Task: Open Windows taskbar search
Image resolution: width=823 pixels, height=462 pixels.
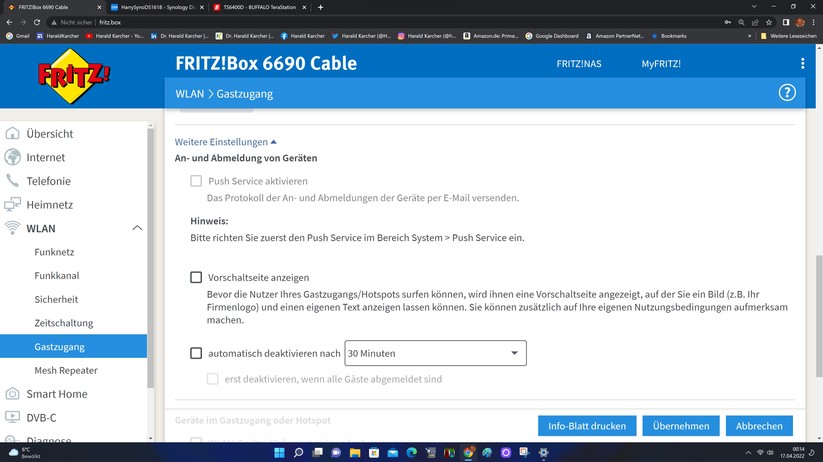Action: pyautogui.click(x=298, y=453)
